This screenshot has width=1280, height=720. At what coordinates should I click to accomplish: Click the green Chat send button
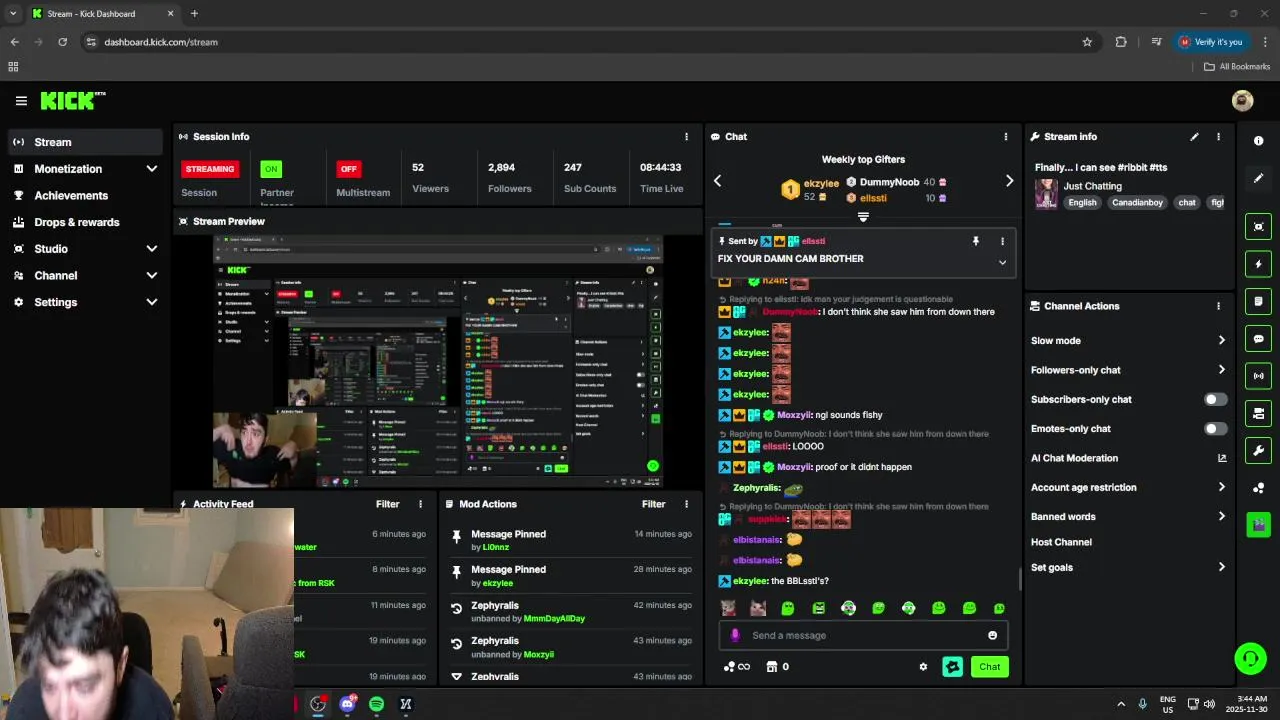point(989,667)
